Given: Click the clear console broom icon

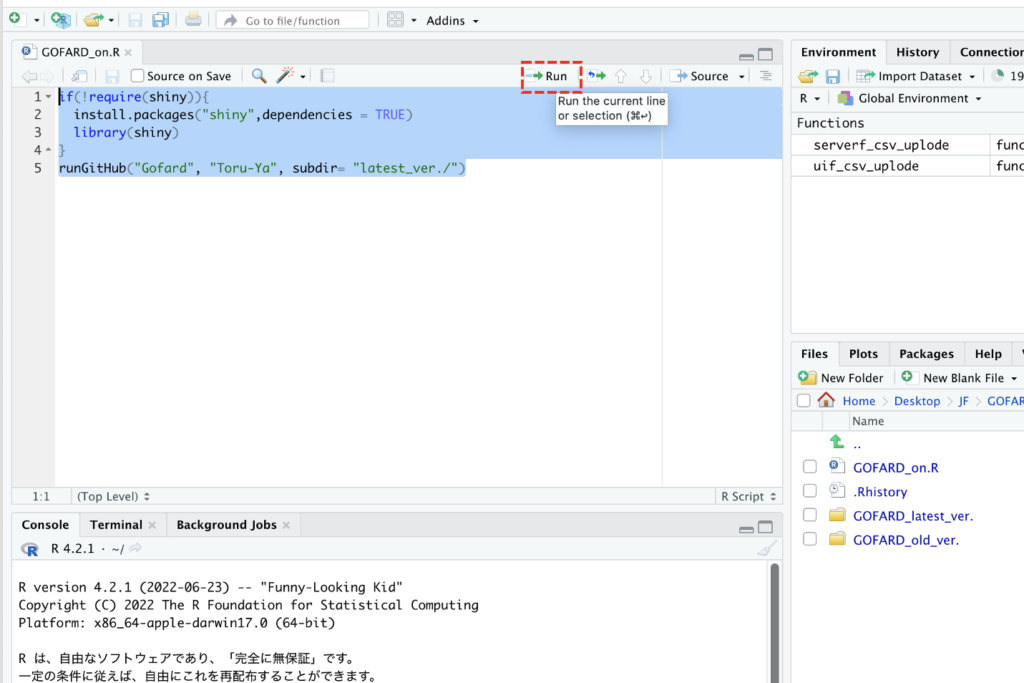Looking at the screenshot, I should tap(766, 548).
